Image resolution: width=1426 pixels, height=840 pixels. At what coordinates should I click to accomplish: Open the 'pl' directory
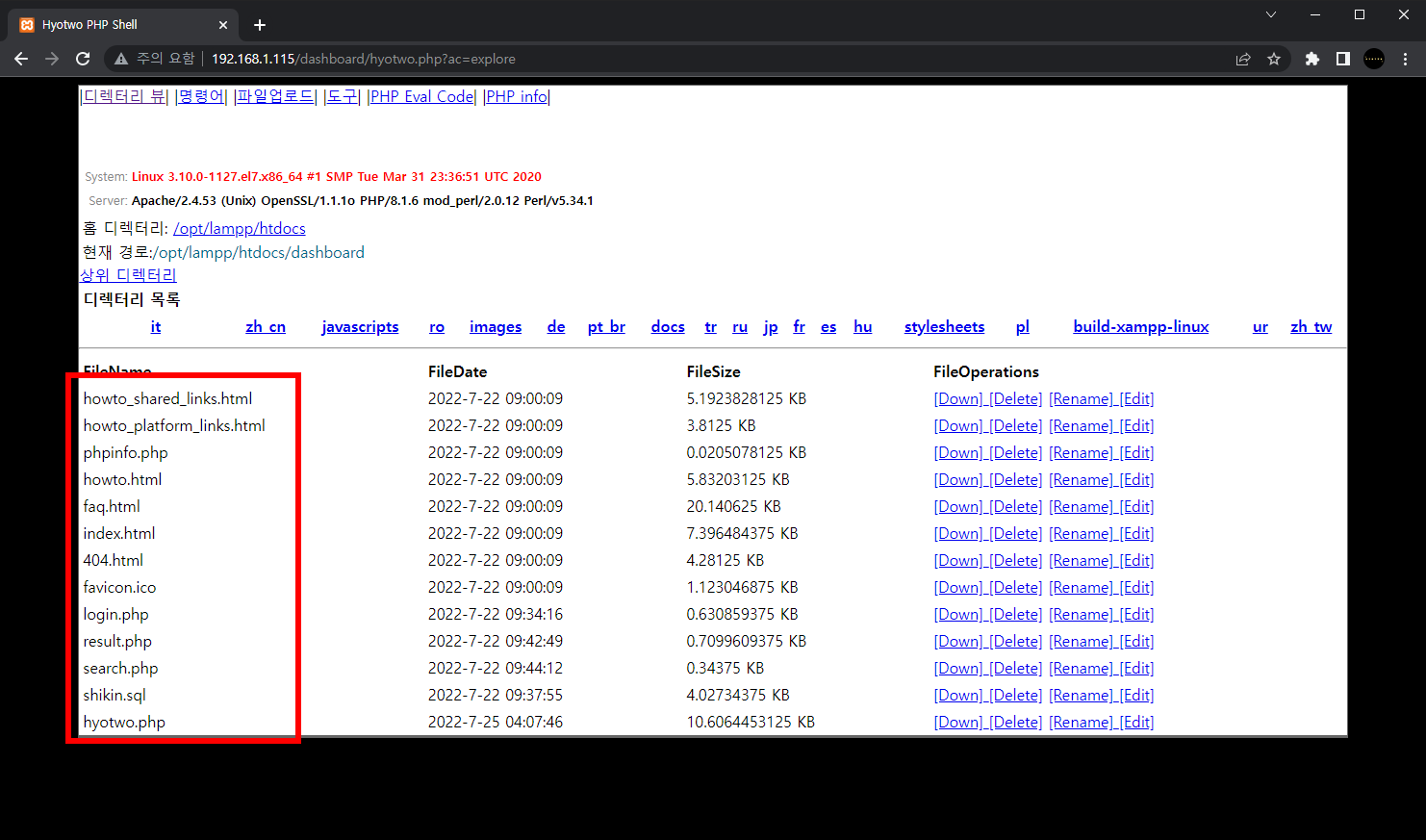coord(1023,327)
